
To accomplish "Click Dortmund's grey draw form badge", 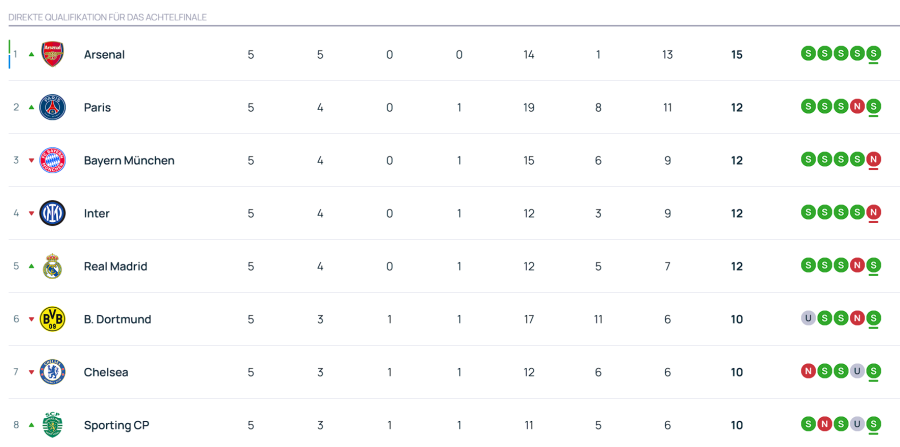I will pyautogui.click(x=808, y=318).
